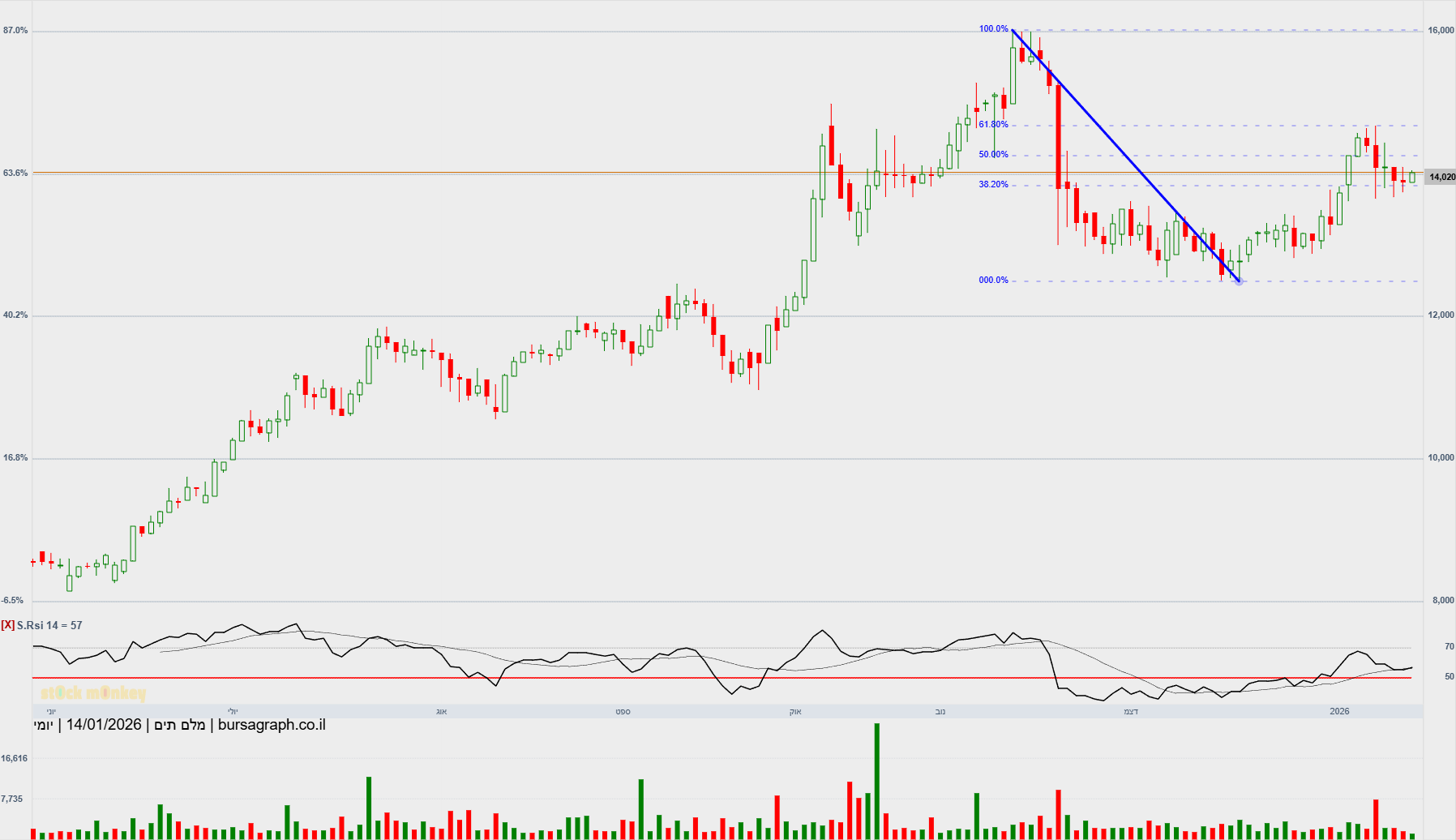Click the 'S.Rsi 14 = 57' indicator label
Viewport: 1456px width, 840px height.
click(49, 625)
